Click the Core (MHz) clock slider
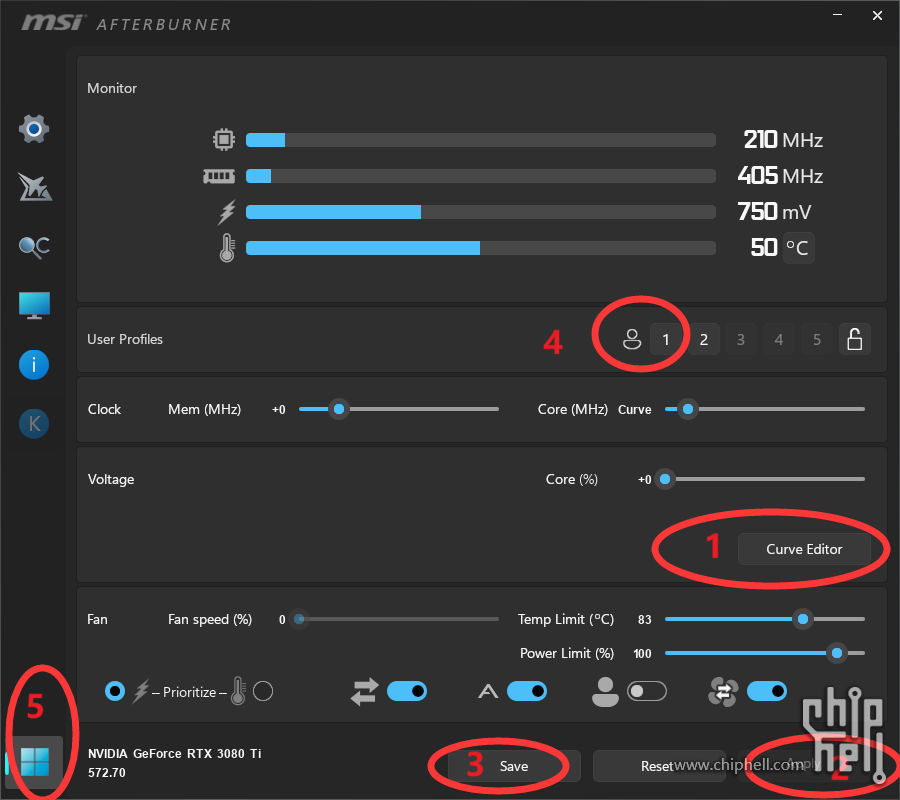This screenshot has width=900, height=800. (x=765, y=409)
